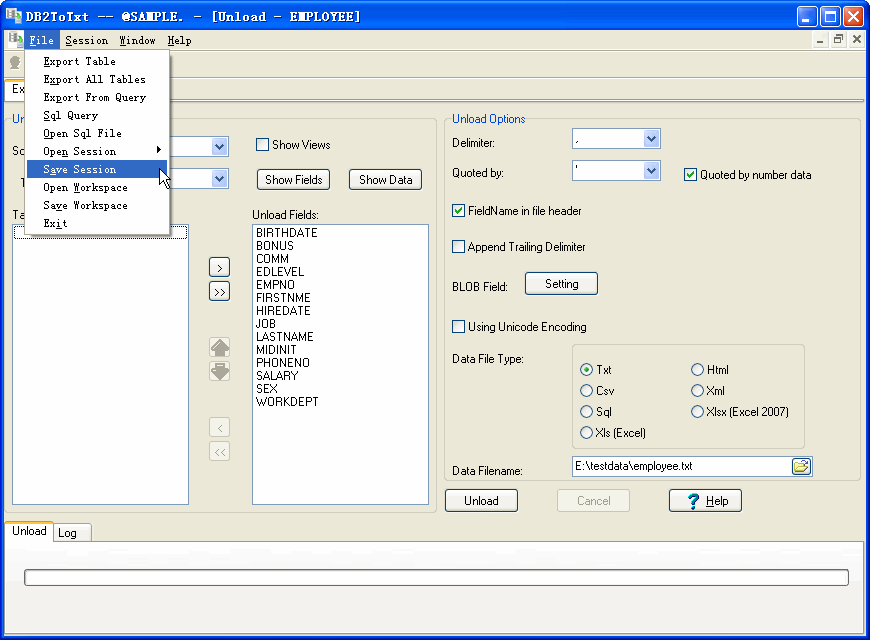870x640 pixels.
Task: Open the lower combo box behind the File menu
Action: 220,179
